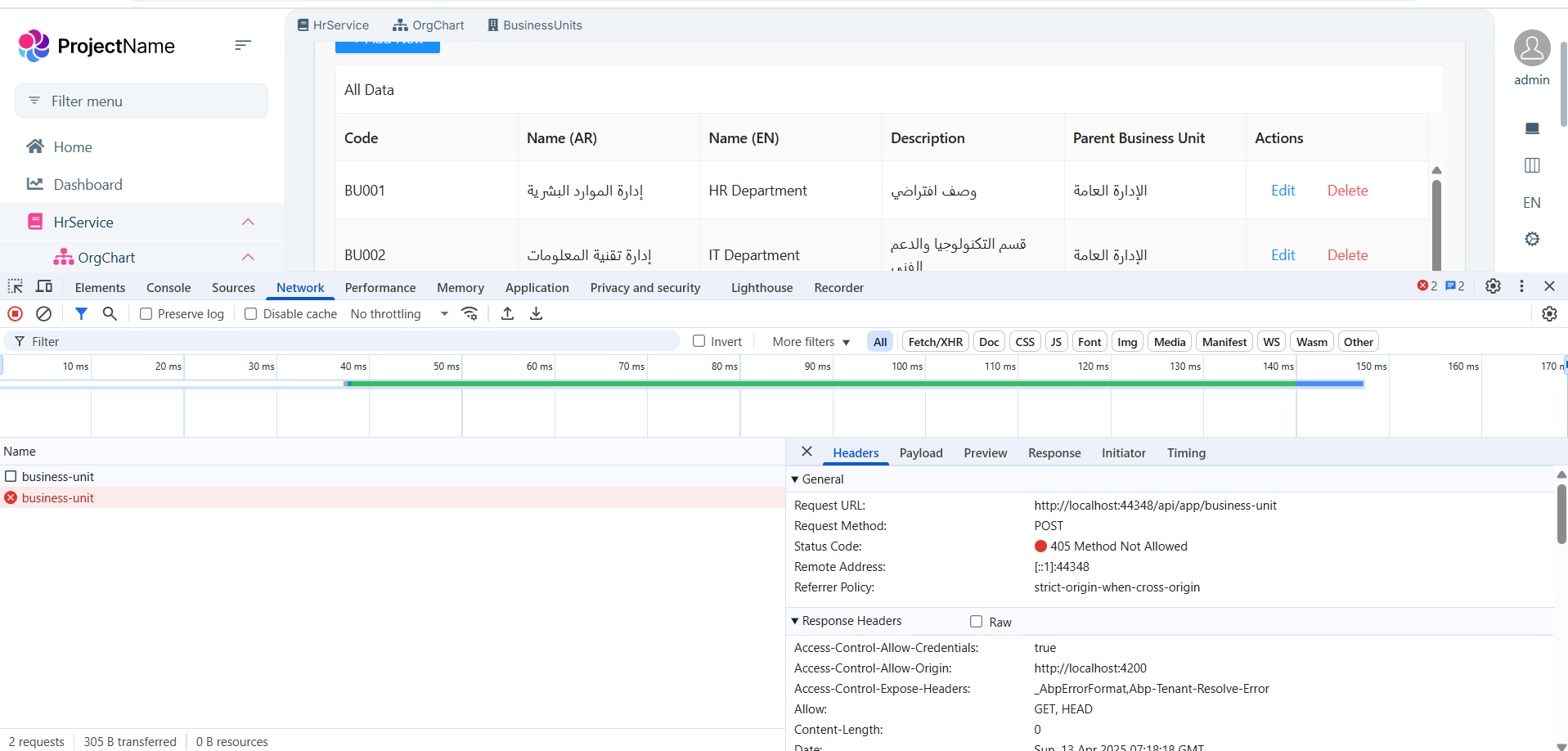Check the Disable cache option
The height and width of the screenshot is (751, 1568).
click(x=251, y=314)
